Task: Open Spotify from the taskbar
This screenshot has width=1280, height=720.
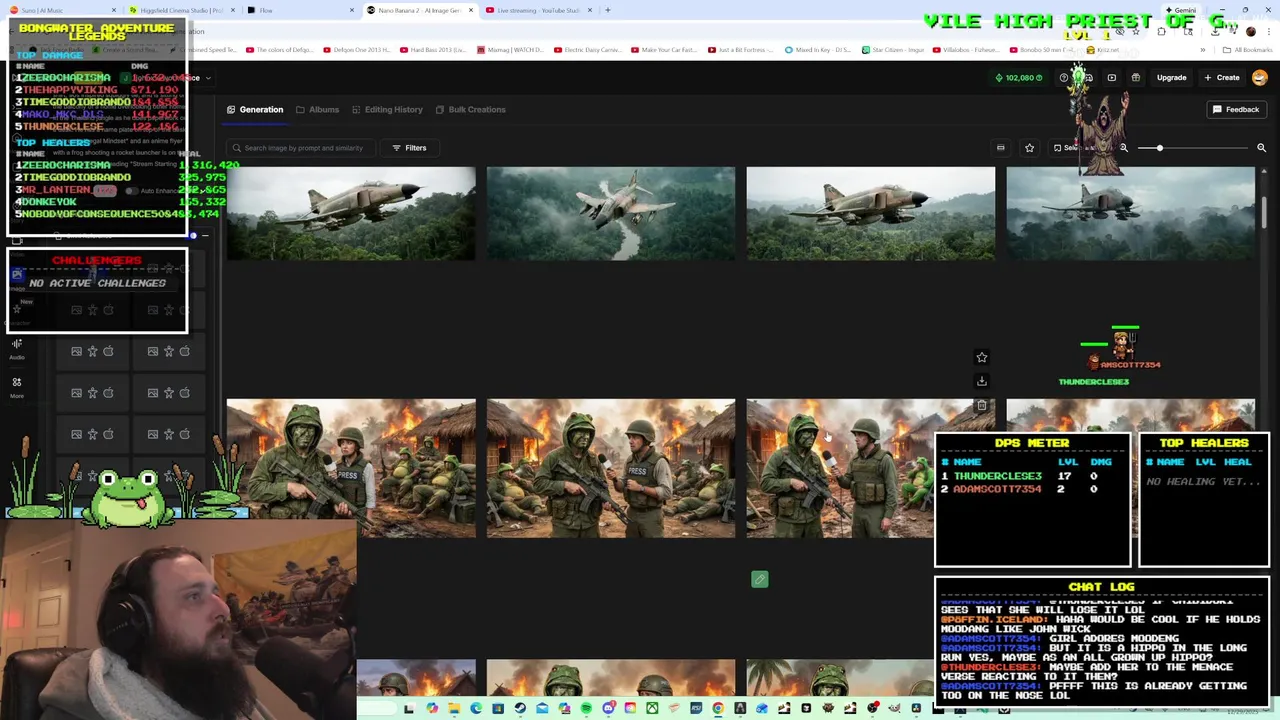Action: point(586,708)
